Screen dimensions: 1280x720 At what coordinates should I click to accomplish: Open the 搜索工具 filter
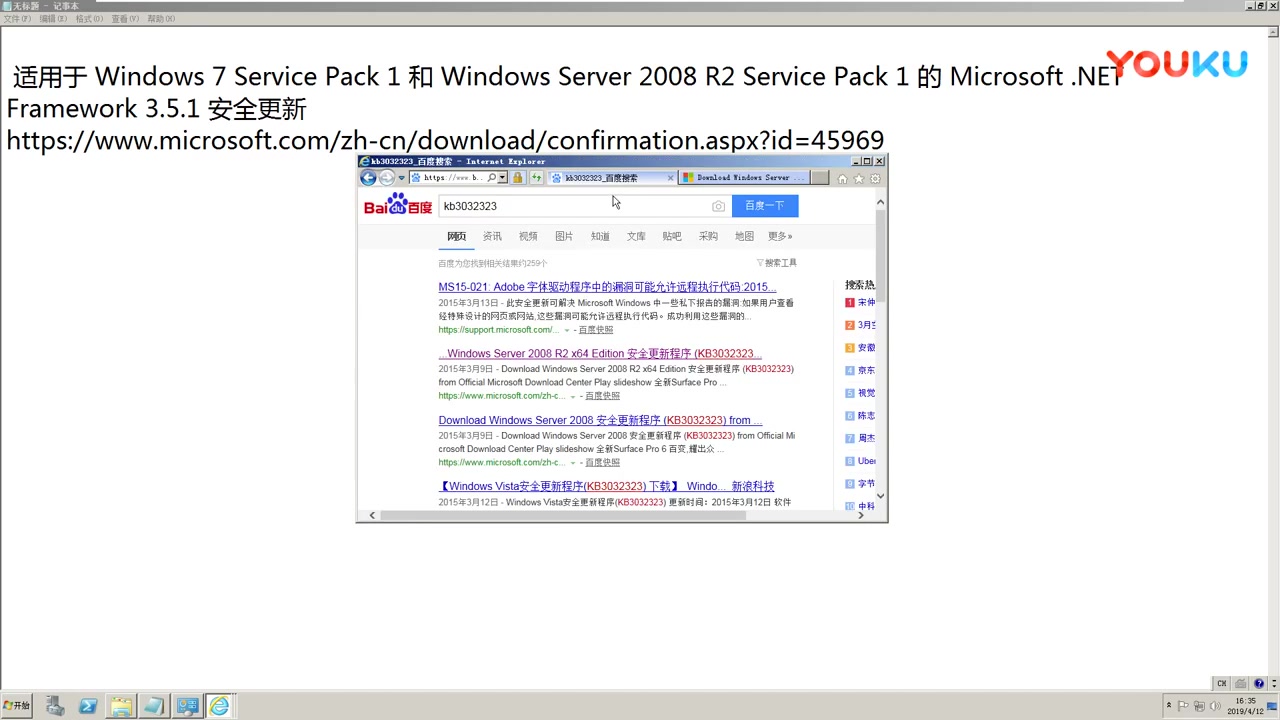[777, 263]
